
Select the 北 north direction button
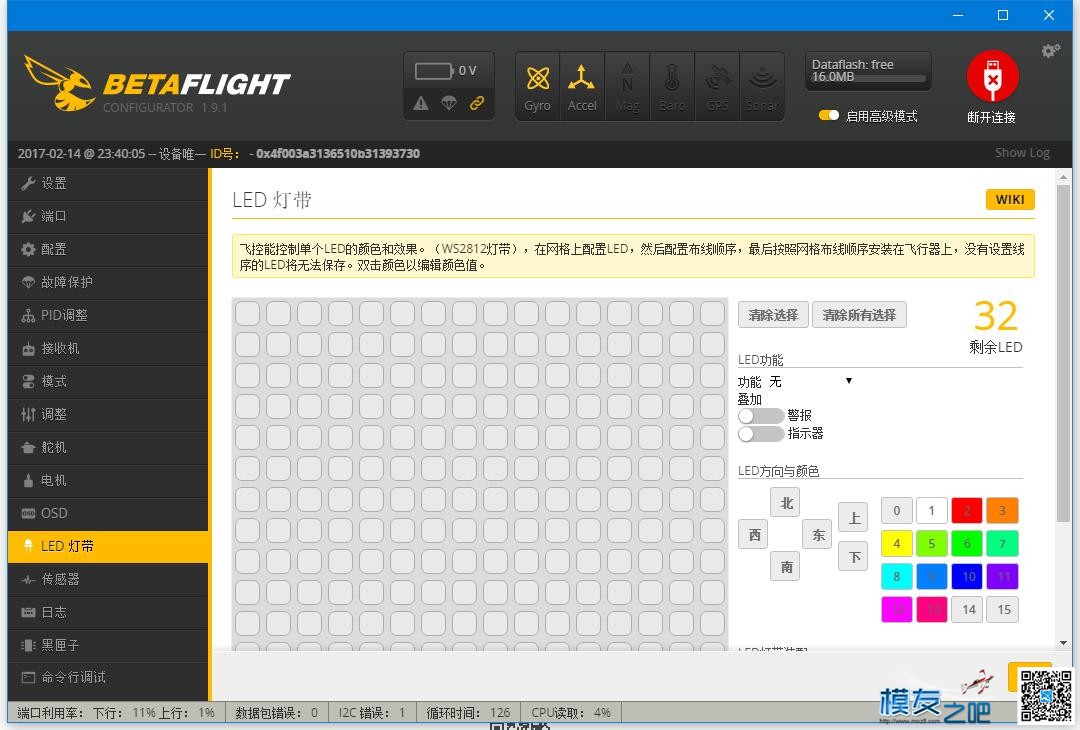pos(786,503)
